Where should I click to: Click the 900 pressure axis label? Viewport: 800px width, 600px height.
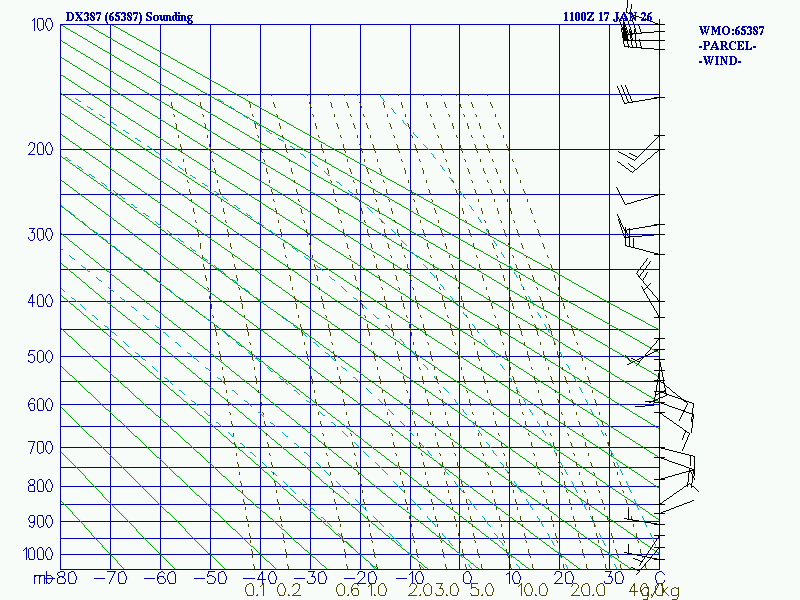click(x=40, y=521)
